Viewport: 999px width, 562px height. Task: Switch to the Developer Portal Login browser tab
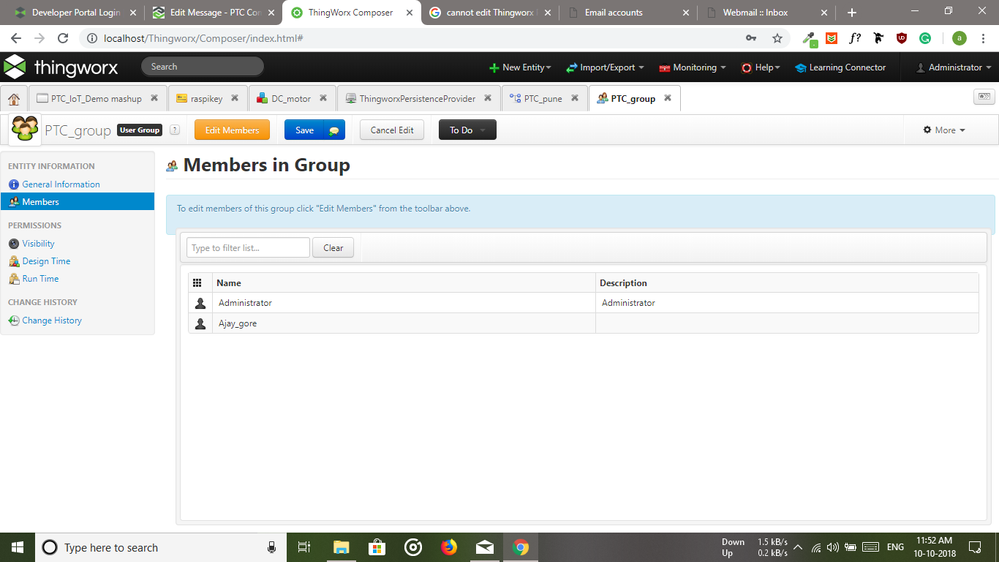pos(76,13)
